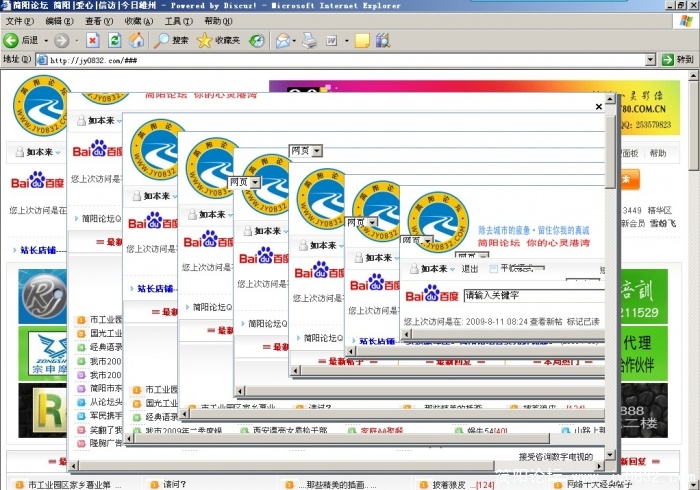700x490 pixels.
Task: Go to the Home page icon
Action: tap(137, 41)
